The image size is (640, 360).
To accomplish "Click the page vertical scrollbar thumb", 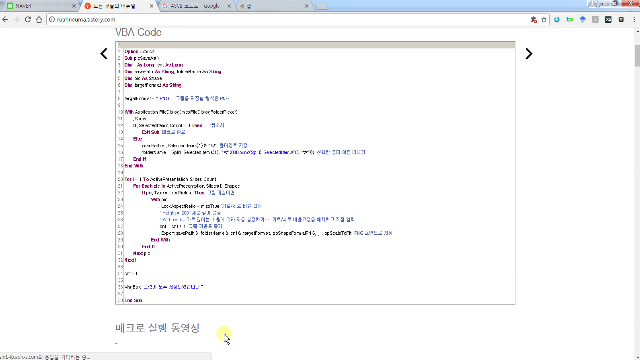I will coord(637,55).
